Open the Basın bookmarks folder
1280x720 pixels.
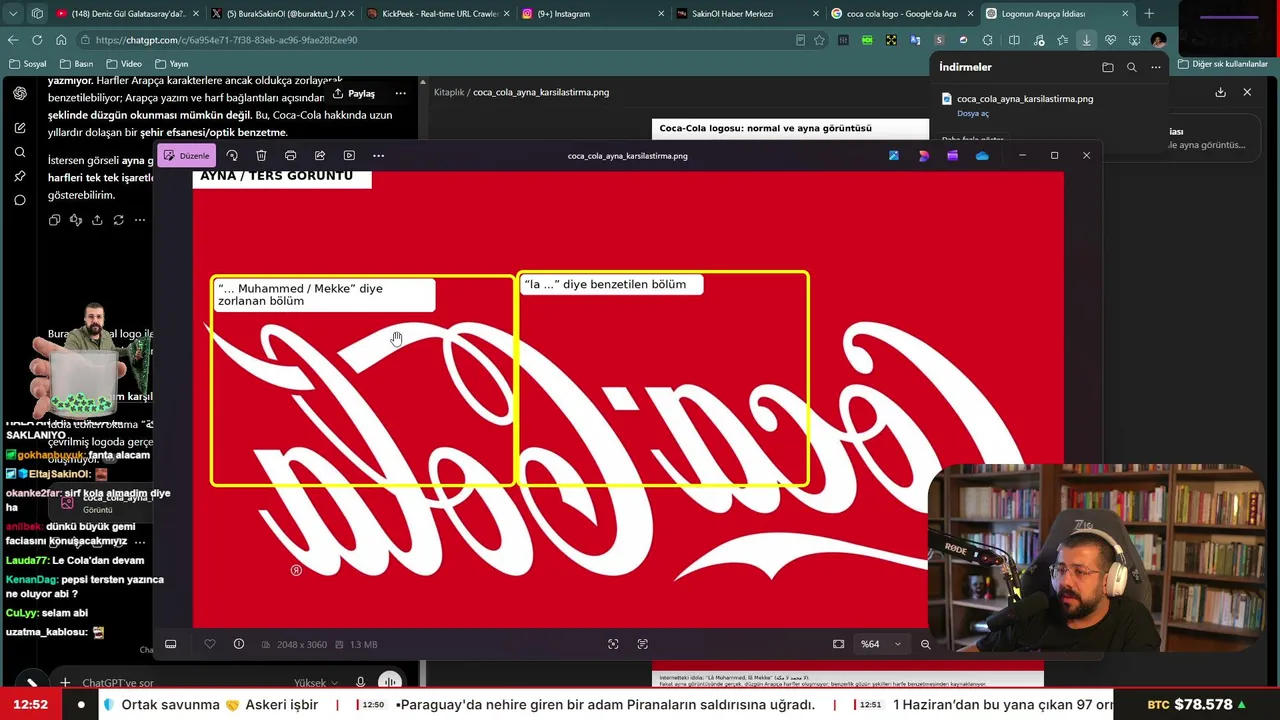(76, 64)
